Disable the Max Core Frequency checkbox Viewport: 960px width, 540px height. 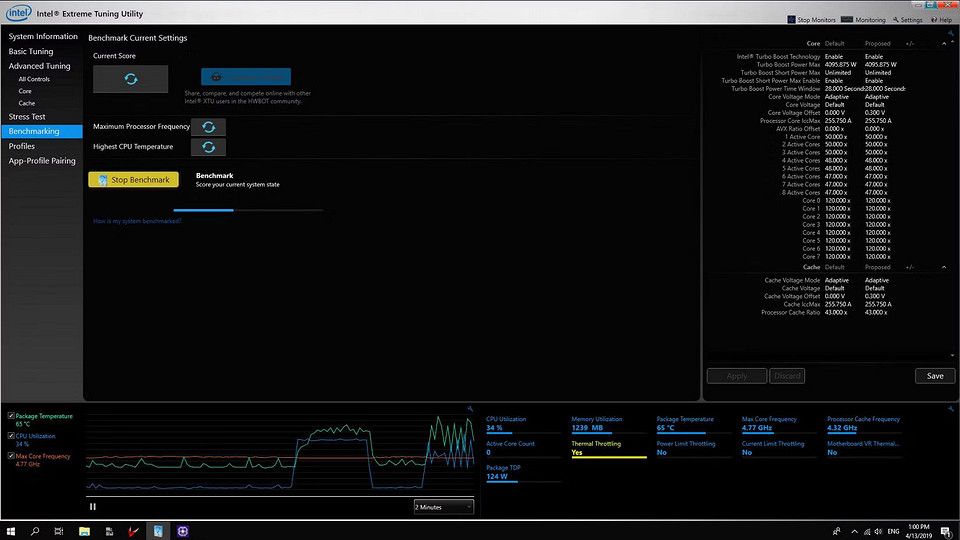click(x=10, y=456)
